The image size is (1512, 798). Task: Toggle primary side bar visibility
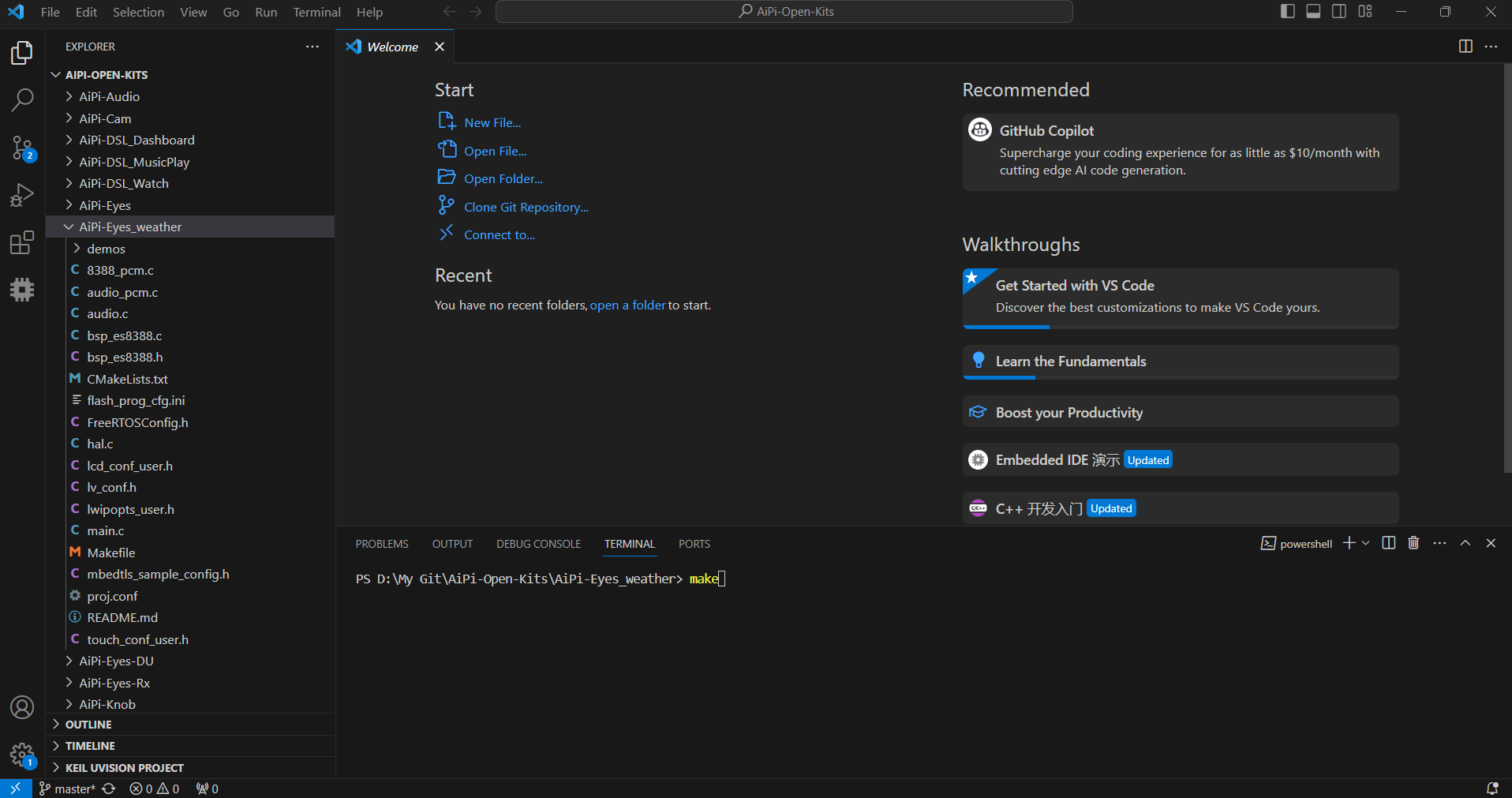[1287, 12]
